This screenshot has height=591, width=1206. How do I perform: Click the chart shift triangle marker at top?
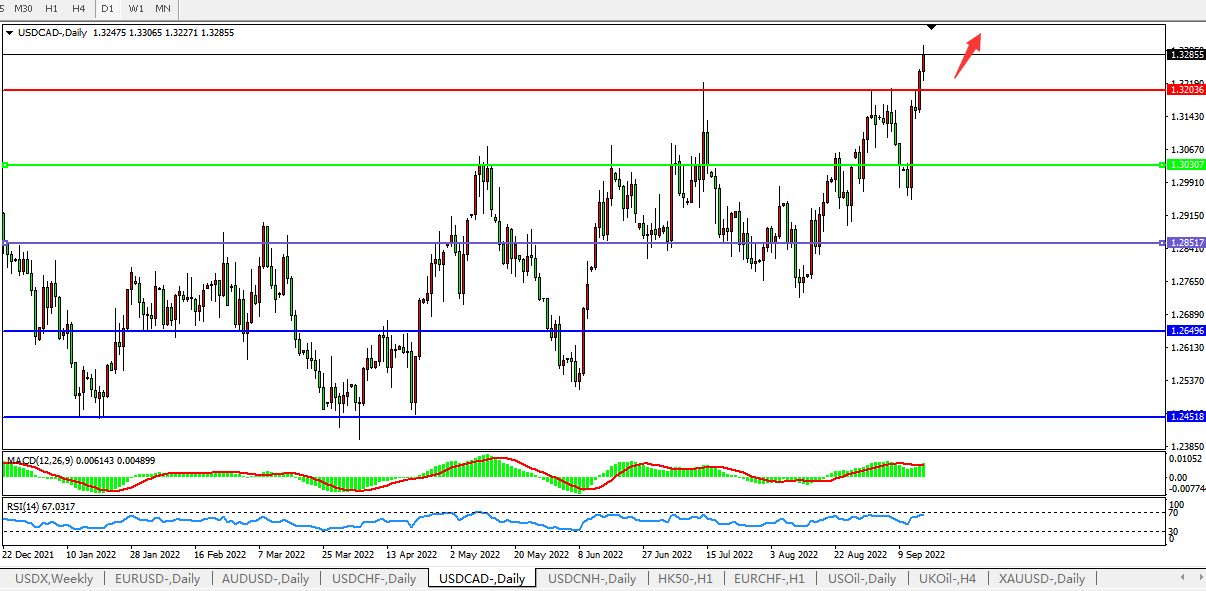[x=932, y=26]
